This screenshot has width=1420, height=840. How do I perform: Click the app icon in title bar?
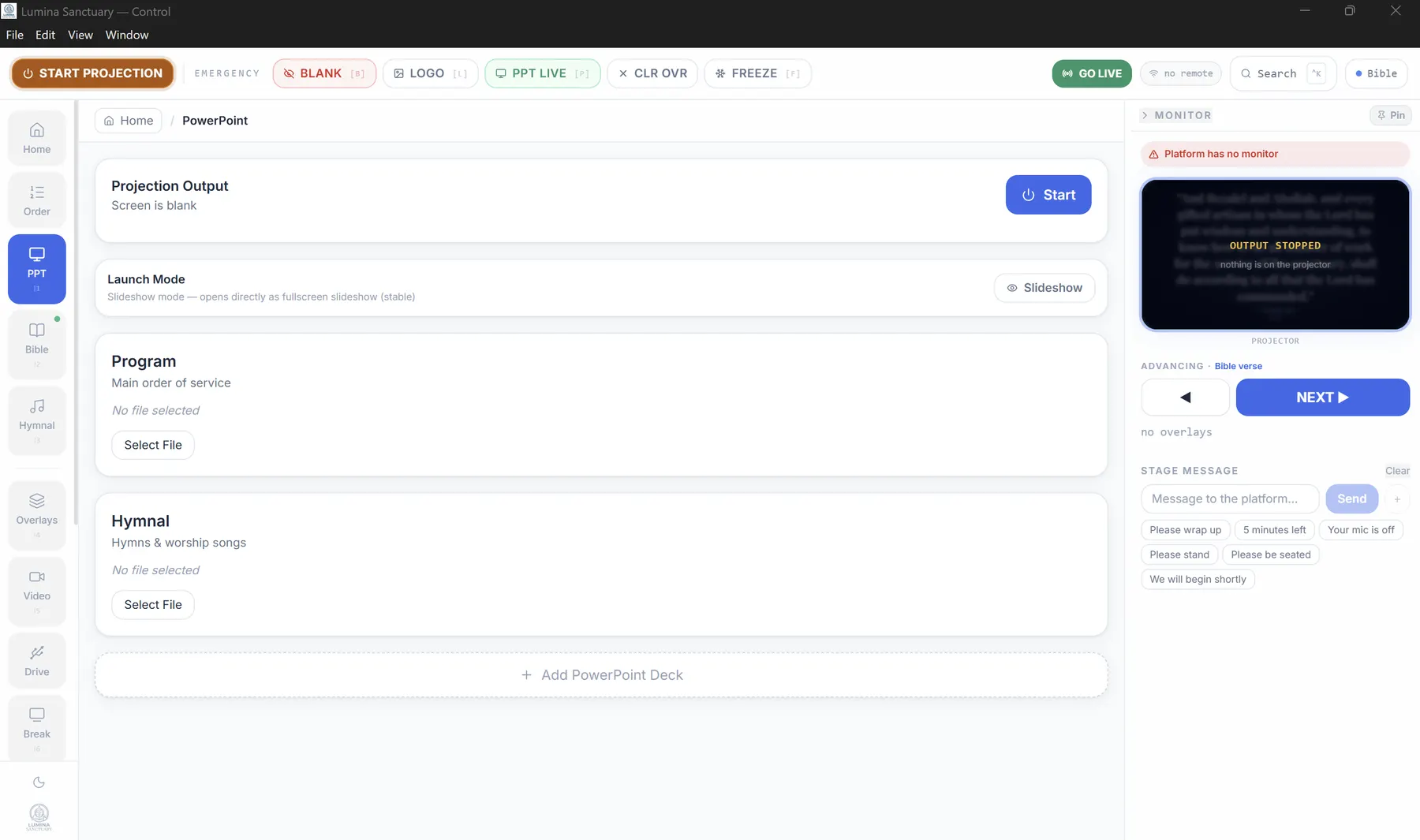point(9,11)
